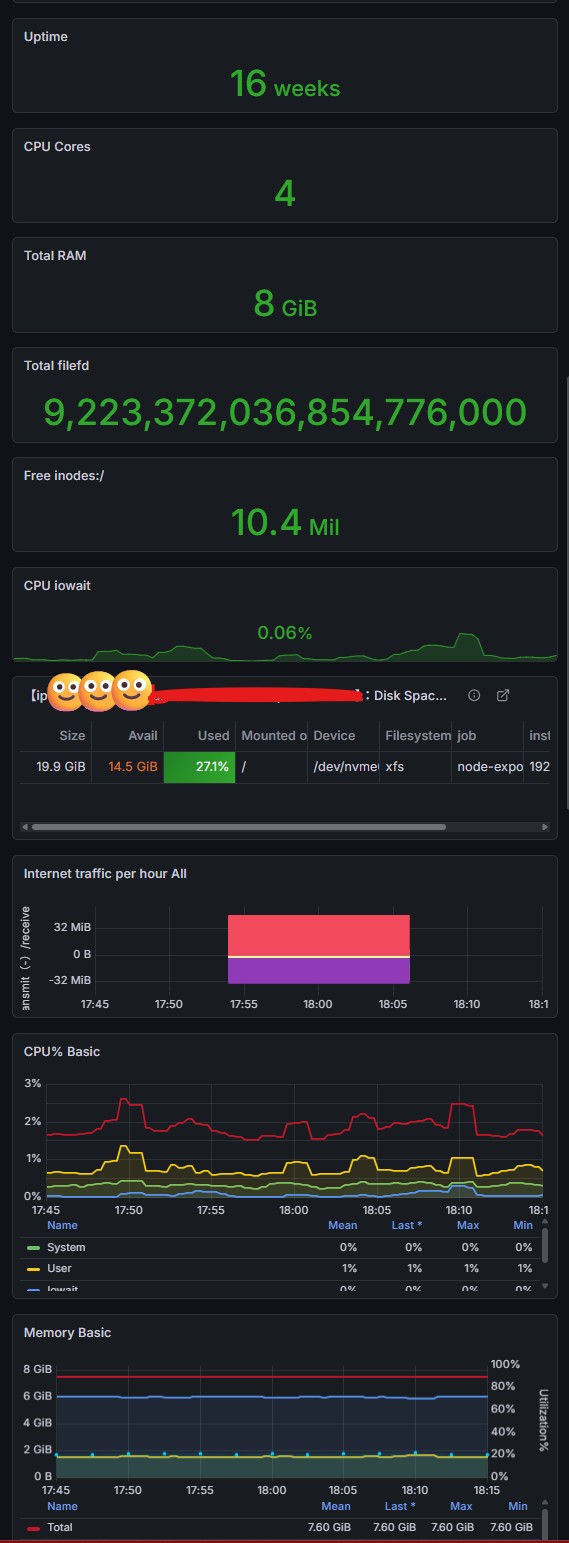Sort CPU legend by Name column

pos(62,1225)
